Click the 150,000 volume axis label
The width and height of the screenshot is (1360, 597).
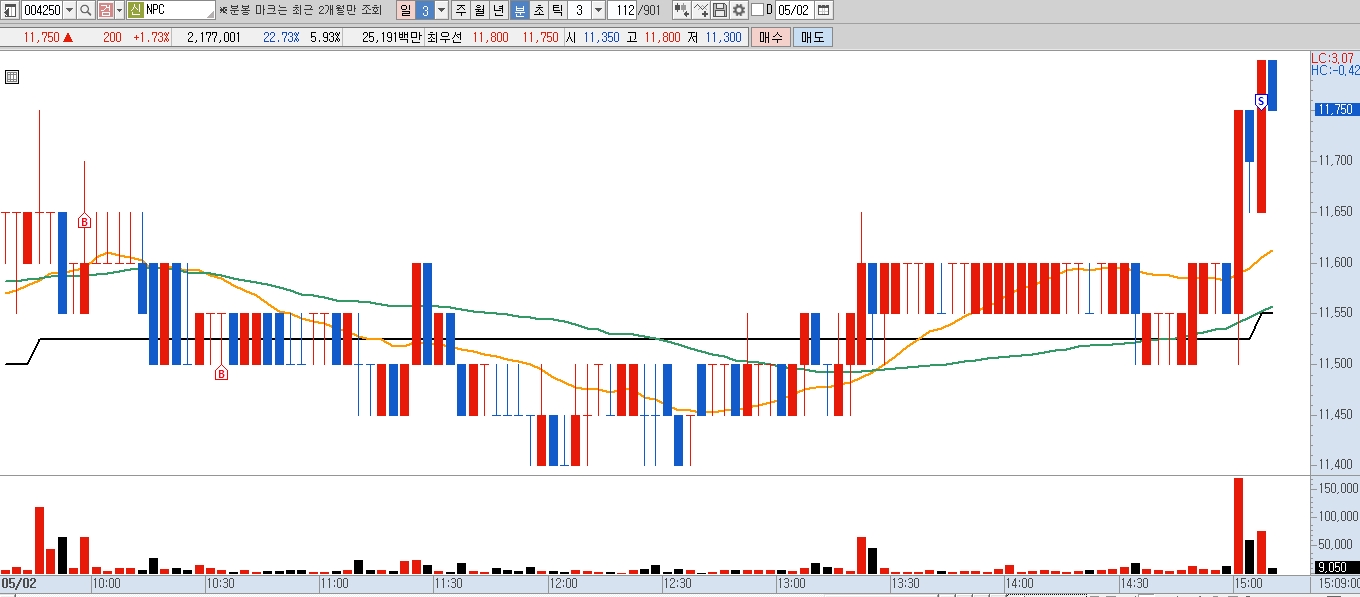1338,488
